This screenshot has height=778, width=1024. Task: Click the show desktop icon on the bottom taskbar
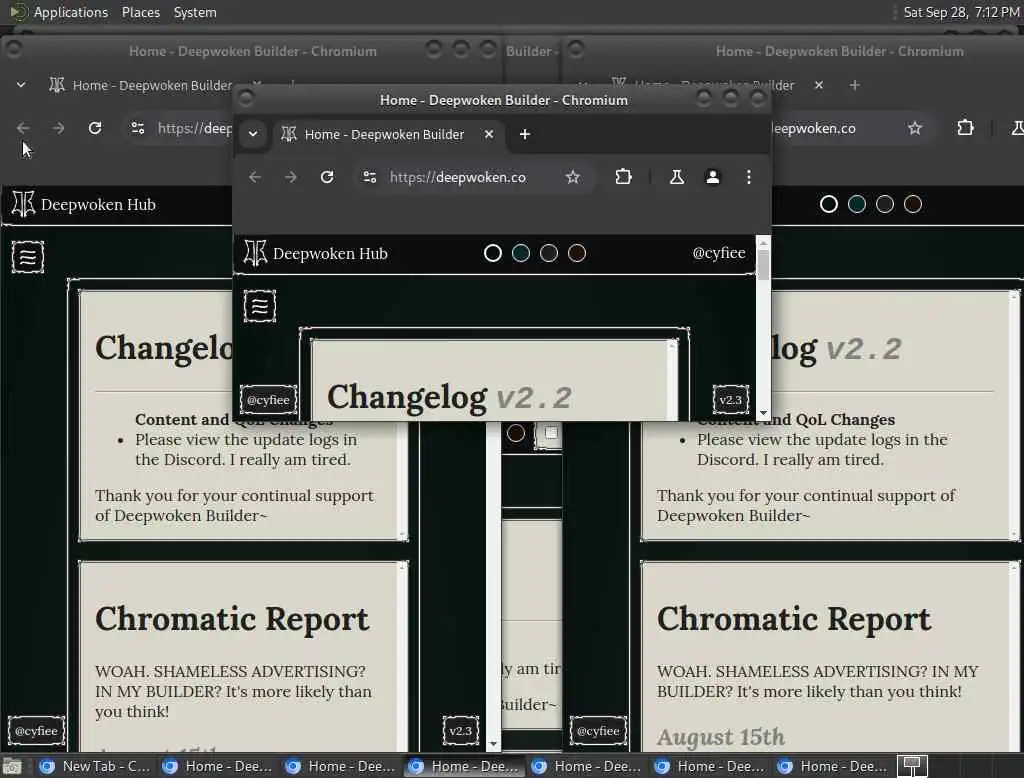coord(12,766)
